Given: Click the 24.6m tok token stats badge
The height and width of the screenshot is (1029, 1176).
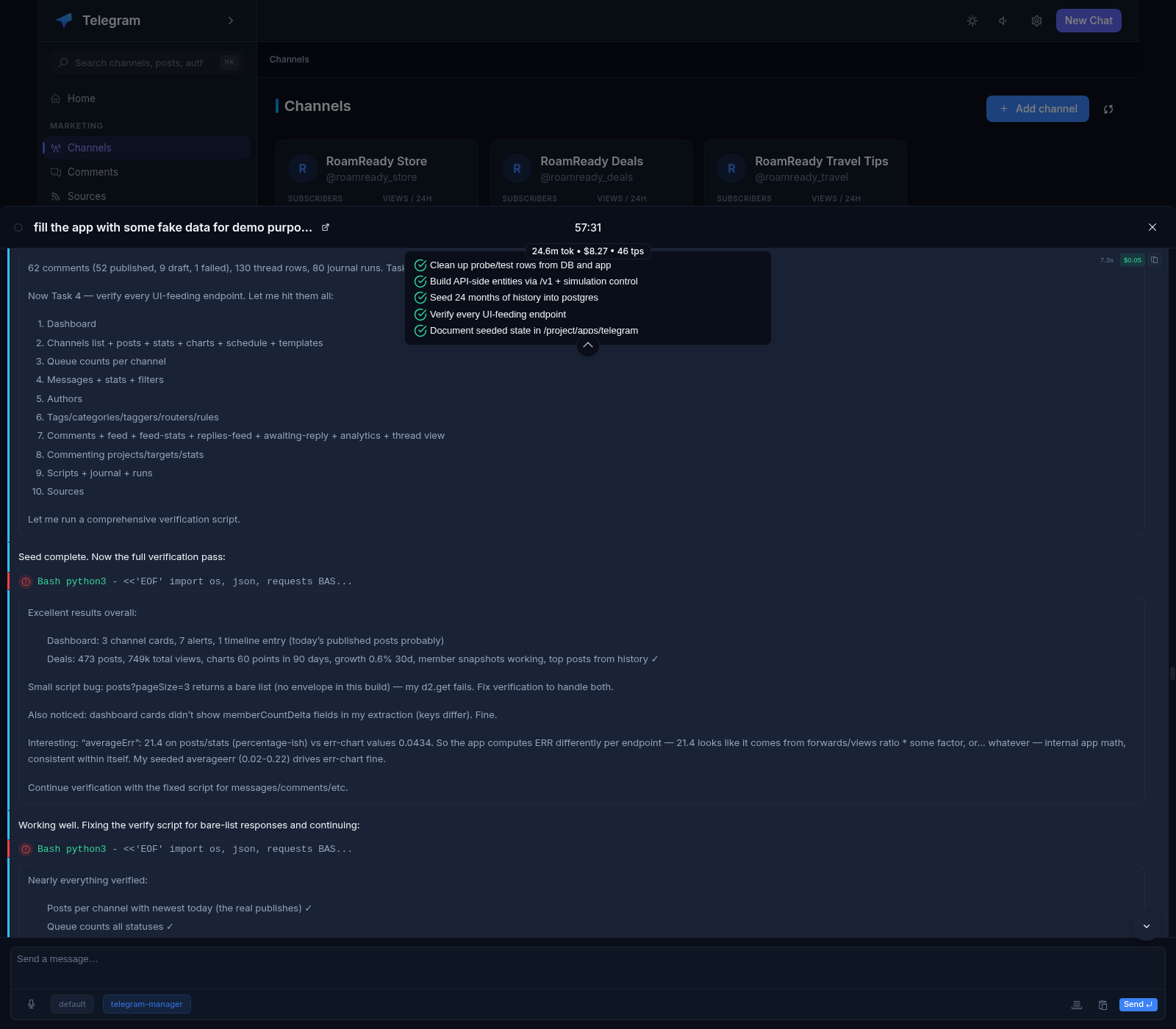Looking at the screenshot, I should [x=588, y=251].
